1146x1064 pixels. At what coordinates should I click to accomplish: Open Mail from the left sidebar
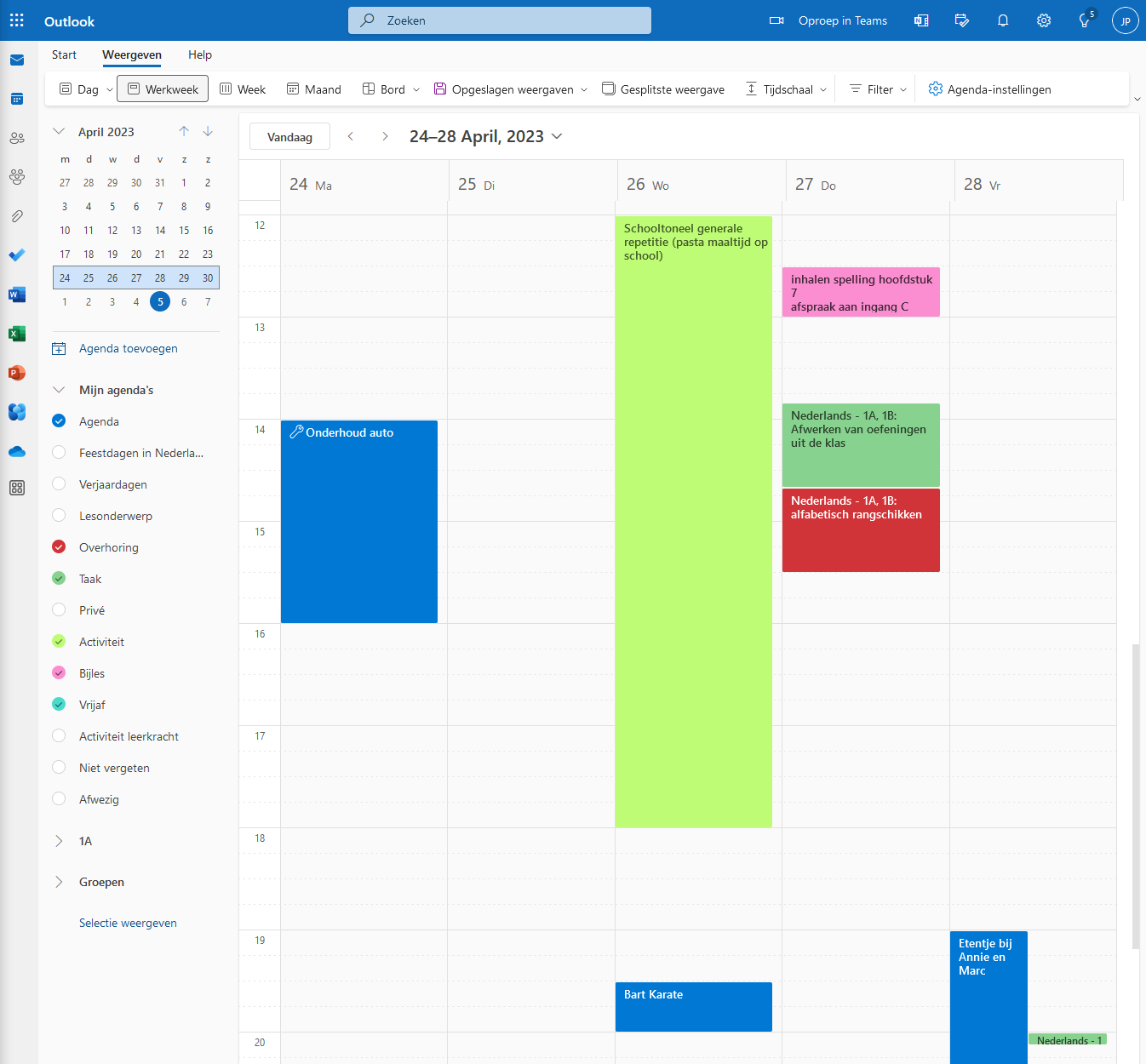click(17, 60)
